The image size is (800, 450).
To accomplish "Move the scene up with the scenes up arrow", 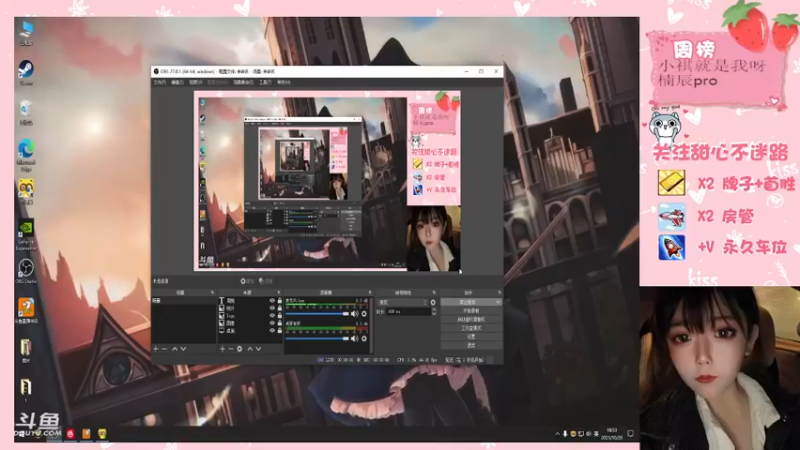I will coord(174,348).
